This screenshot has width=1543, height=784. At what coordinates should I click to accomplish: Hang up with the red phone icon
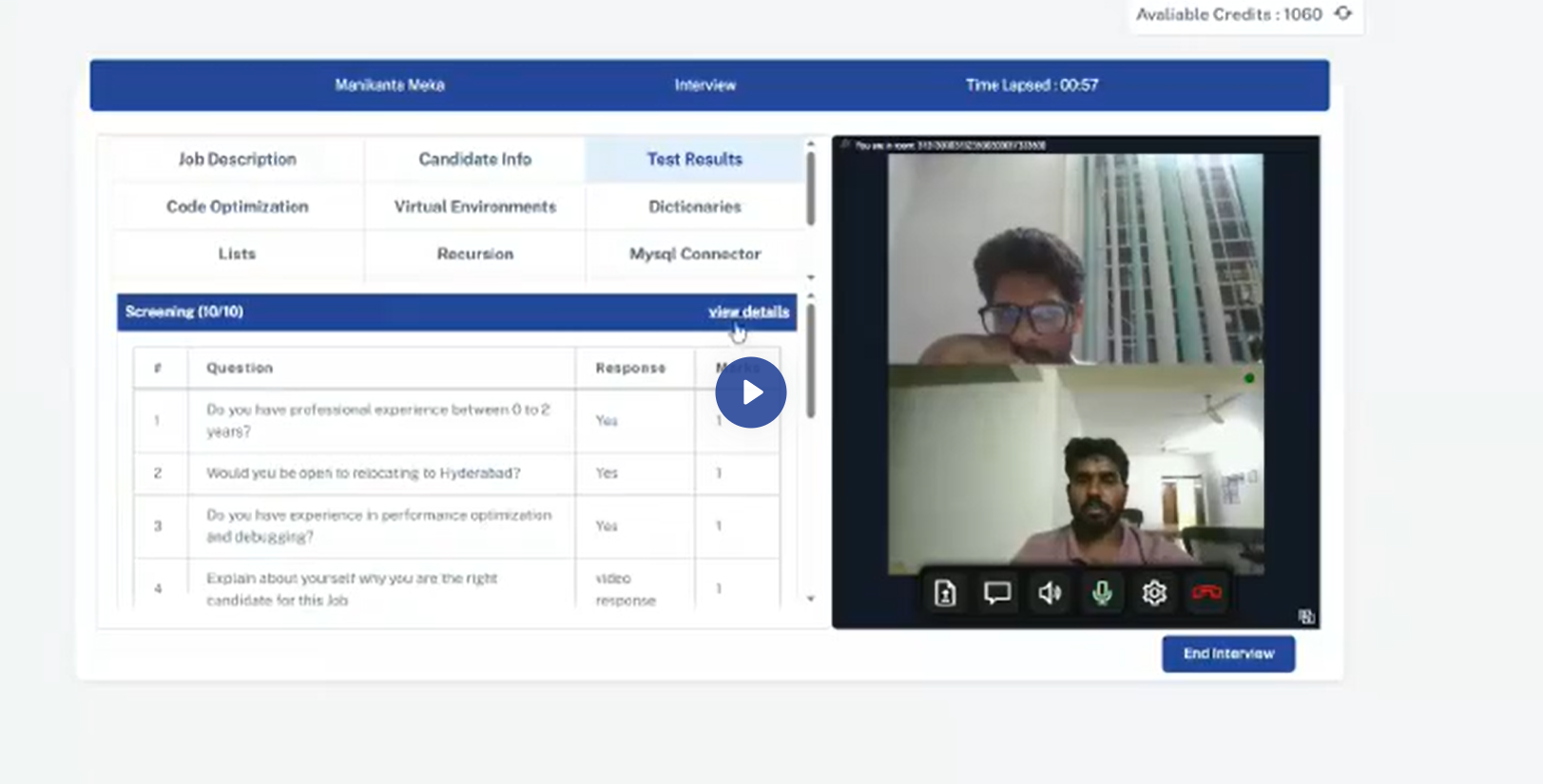click(x=1206, y=593)
